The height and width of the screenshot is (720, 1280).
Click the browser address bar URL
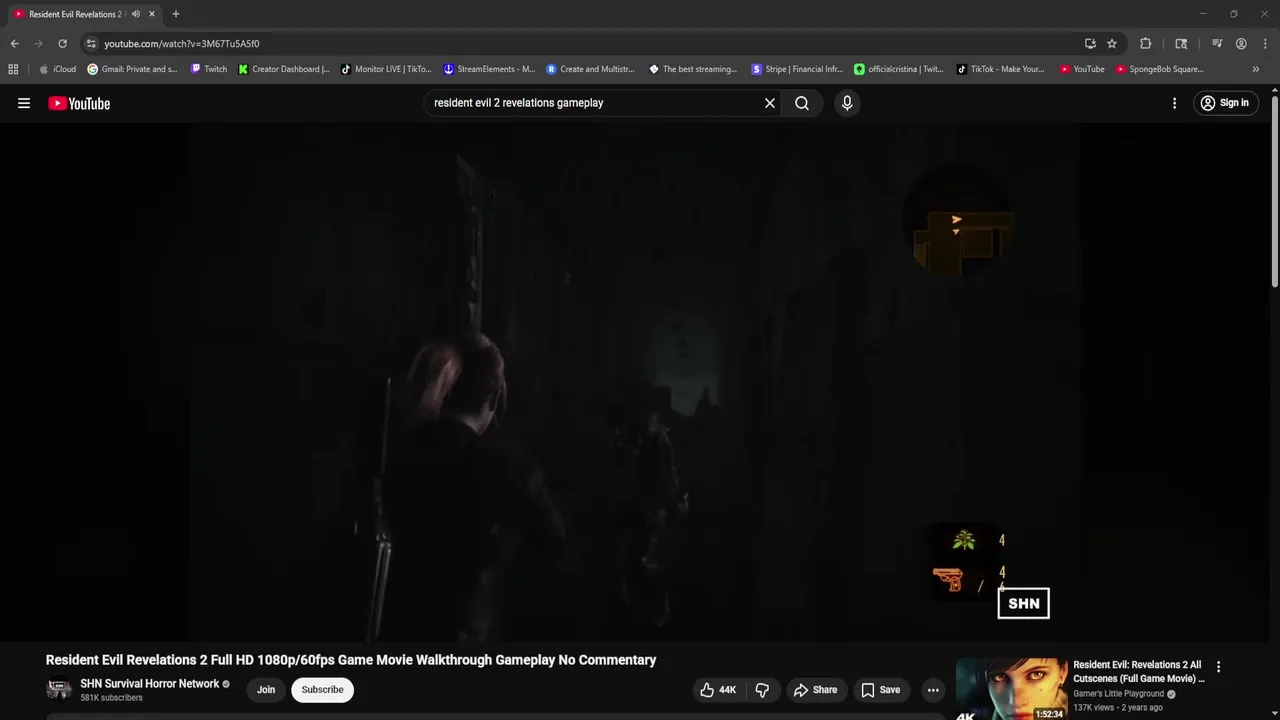pos(182,44)
